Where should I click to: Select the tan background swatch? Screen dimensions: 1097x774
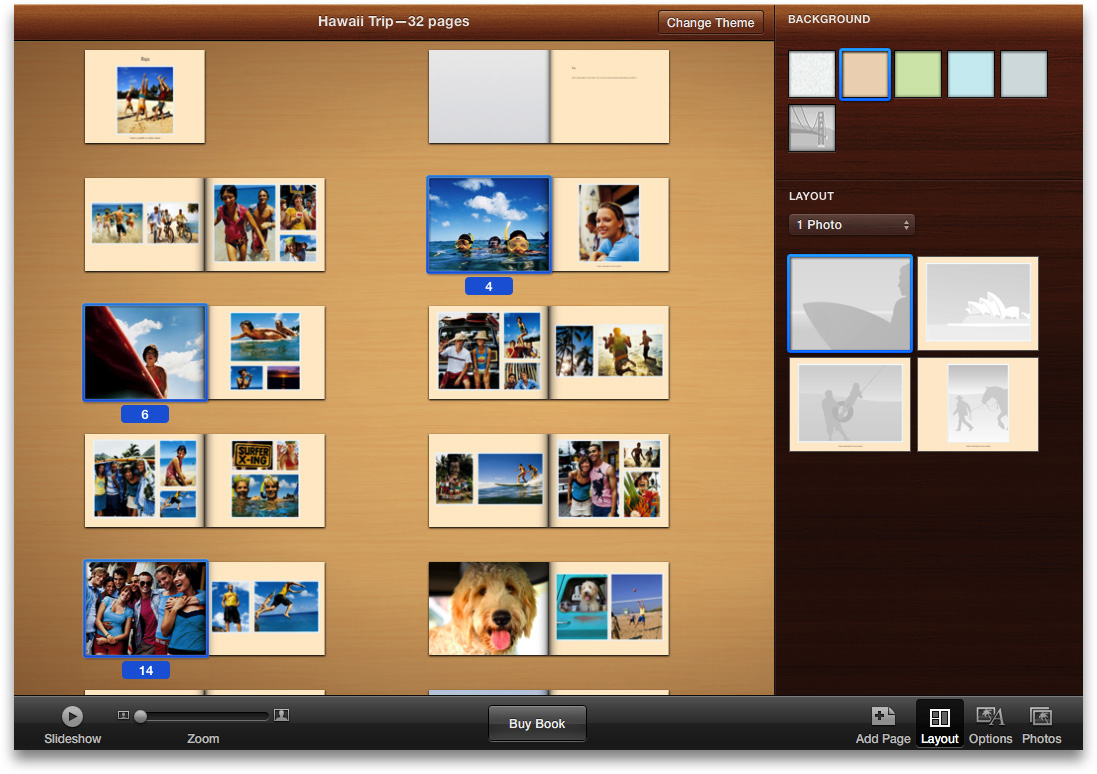point(865,75)
